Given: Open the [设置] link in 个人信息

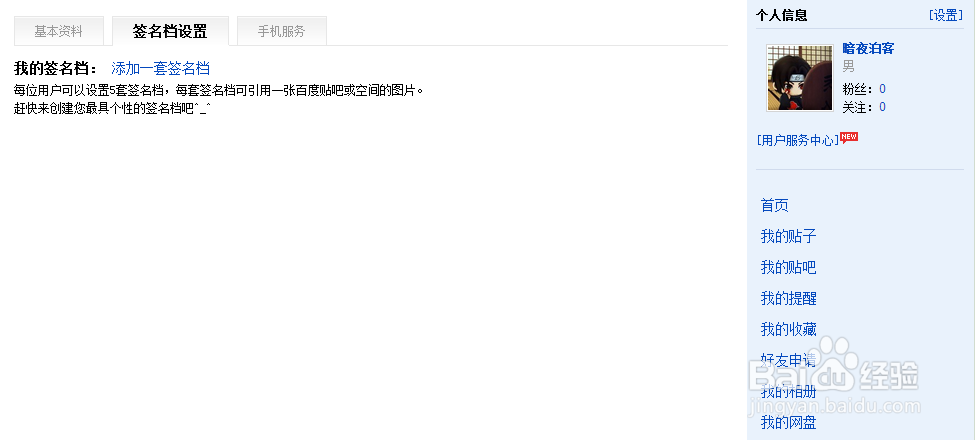Looking at the screenshot, I should click(946, 16).
